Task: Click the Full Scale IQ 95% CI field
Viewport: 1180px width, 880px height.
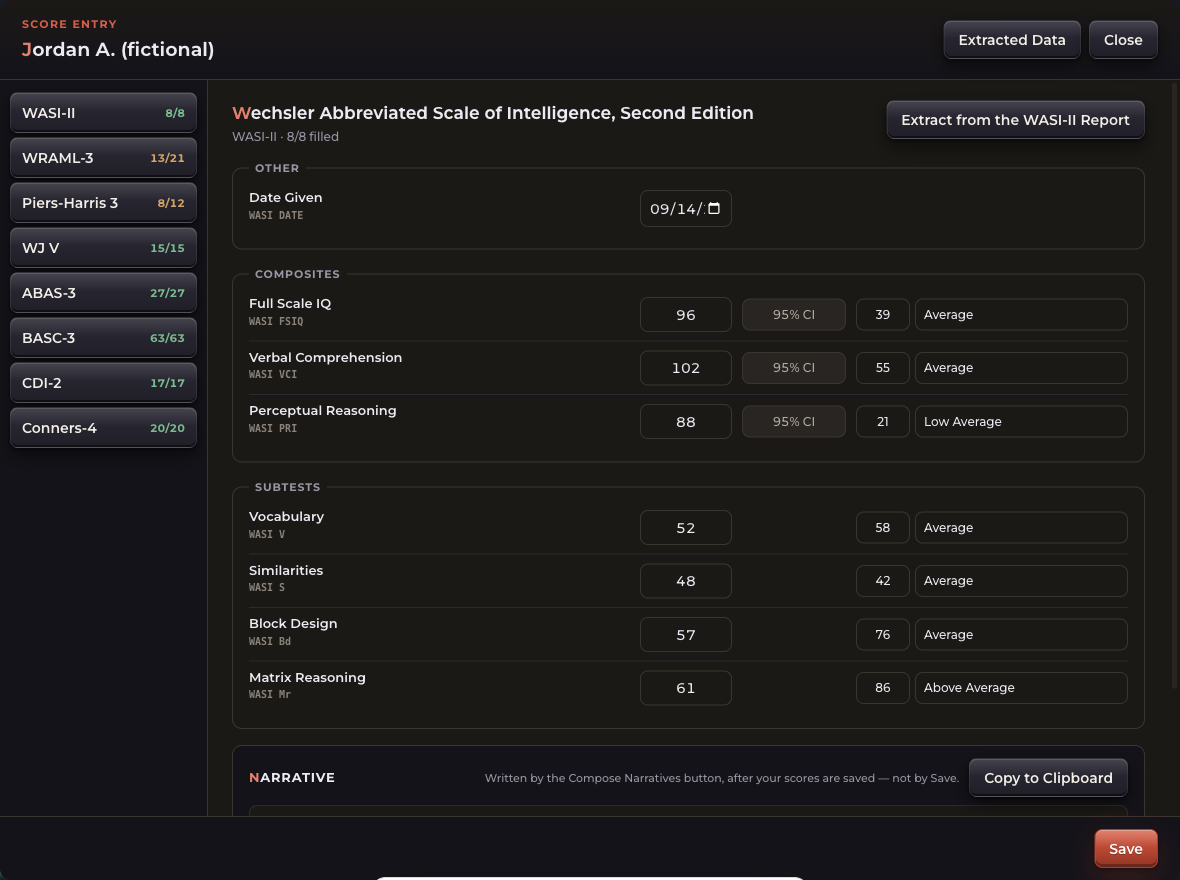Action: 793,315
